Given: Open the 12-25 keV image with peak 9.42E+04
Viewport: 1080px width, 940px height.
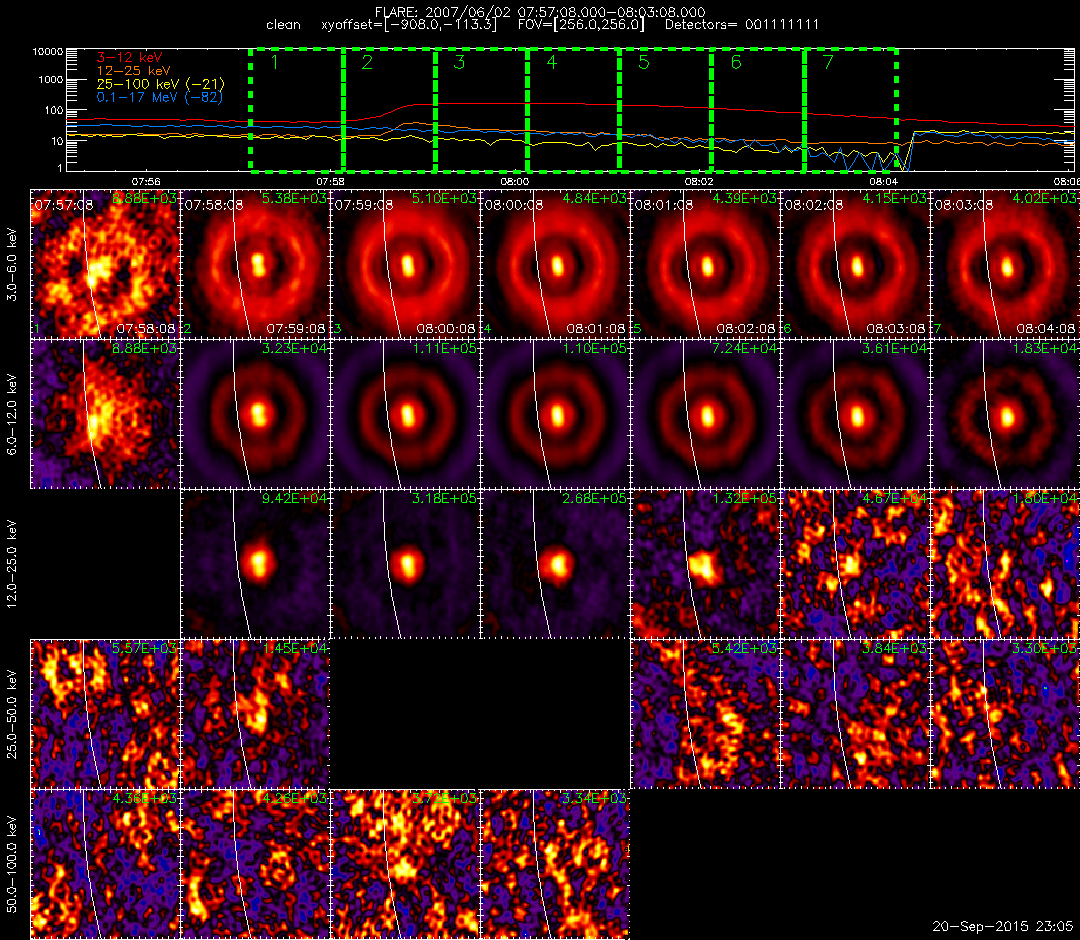Looking at the screenshot, I should click(x=255, y=565).
